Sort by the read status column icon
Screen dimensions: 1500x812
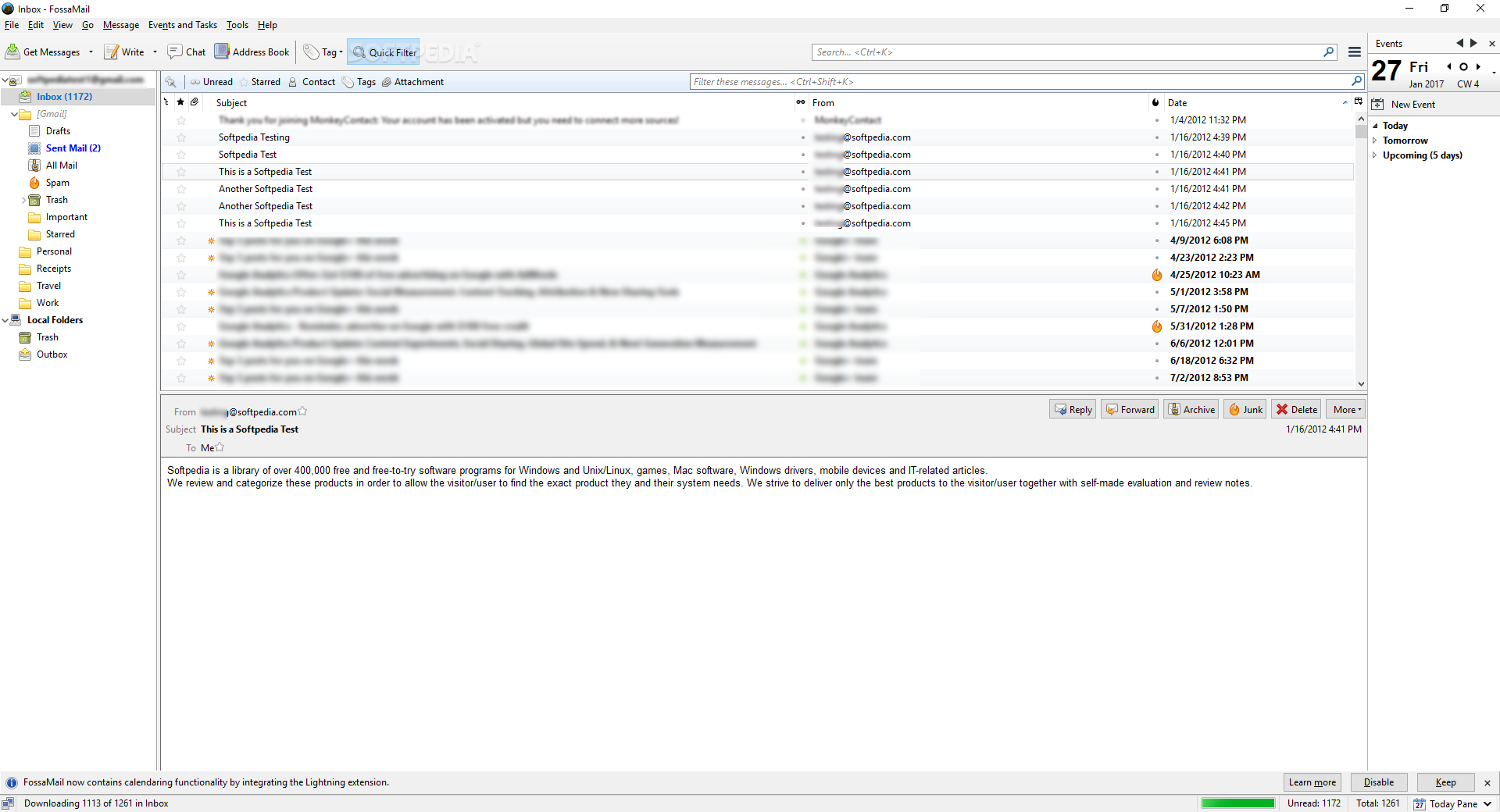[801, 102]
